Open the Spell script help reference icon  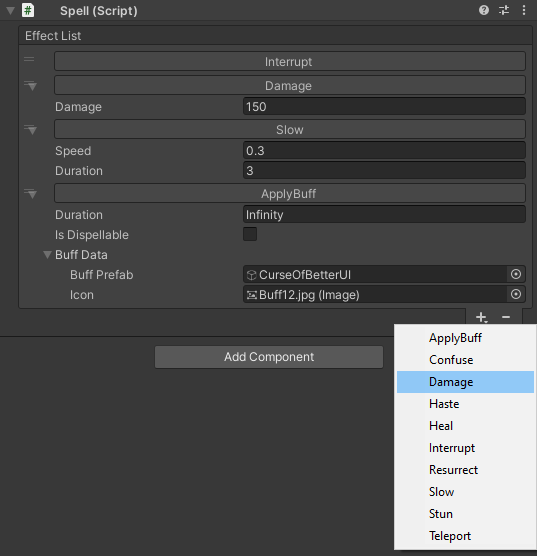[484, 10]
